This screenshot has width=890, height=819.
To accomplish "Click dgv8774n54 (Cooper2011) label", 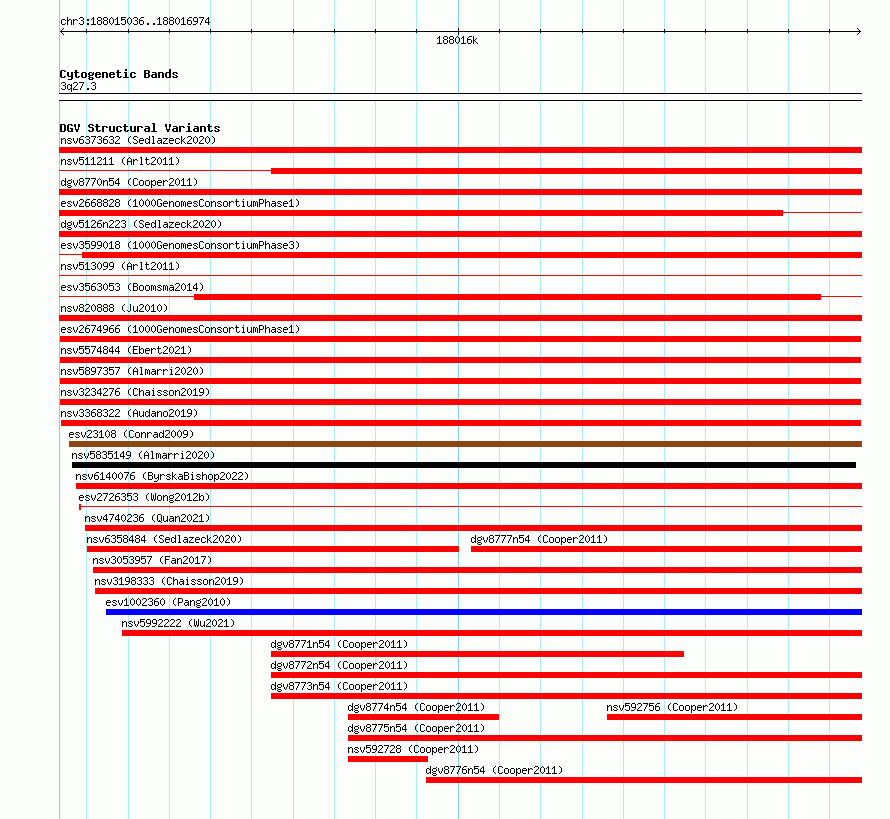I will [417, 707].
